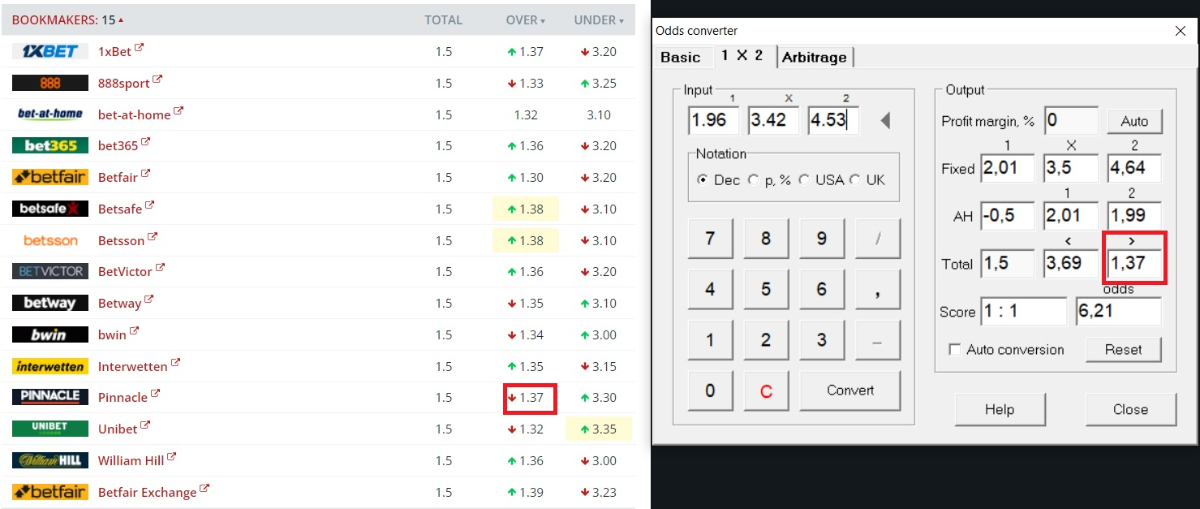Click the Betsafe logo

pos(50,209)
